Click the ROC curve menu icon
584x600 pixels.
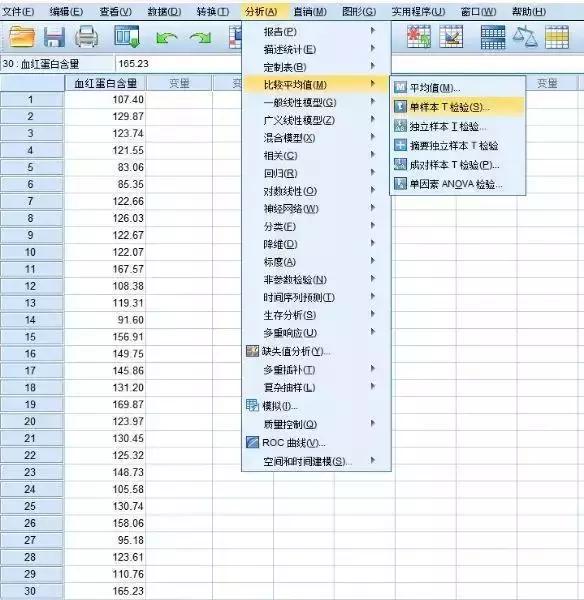tap(252, 442)
